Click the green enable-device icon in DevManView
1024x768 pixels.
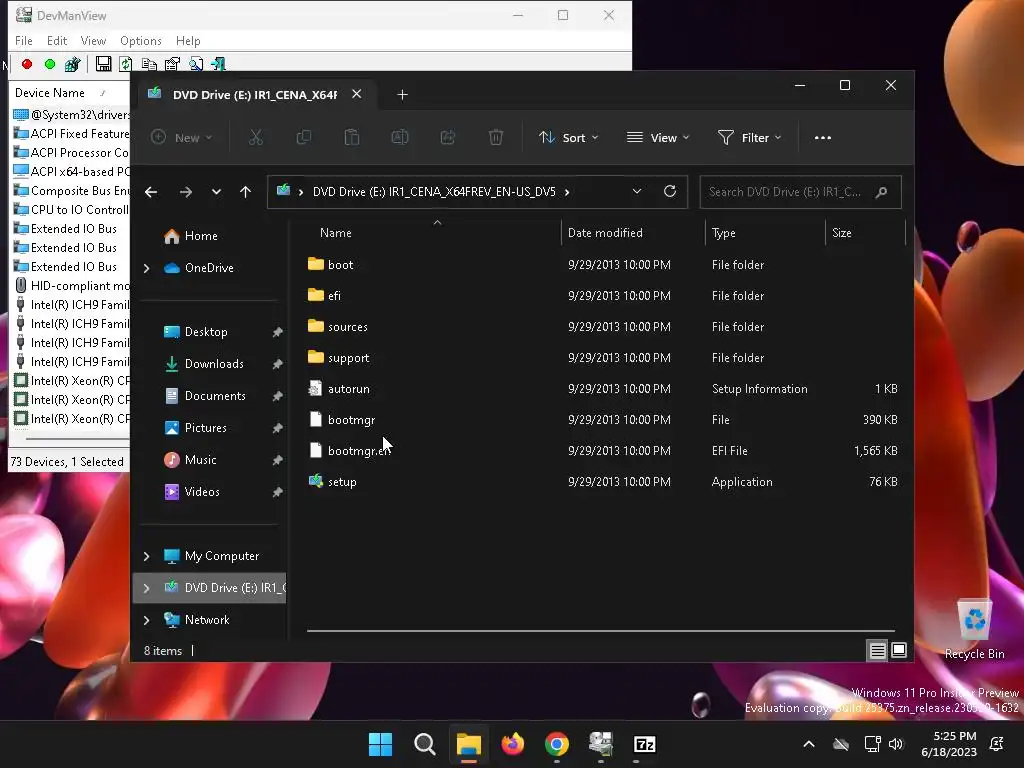50,64
